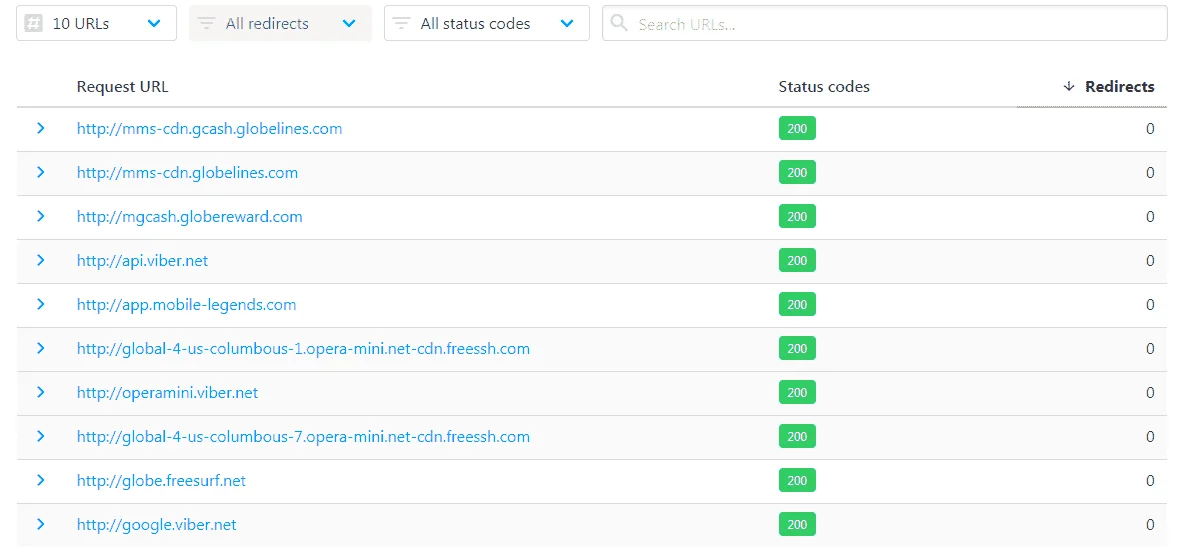
Task: Click the down arrow sort icon beside Redirects
Action: (x=1069, y=87)
